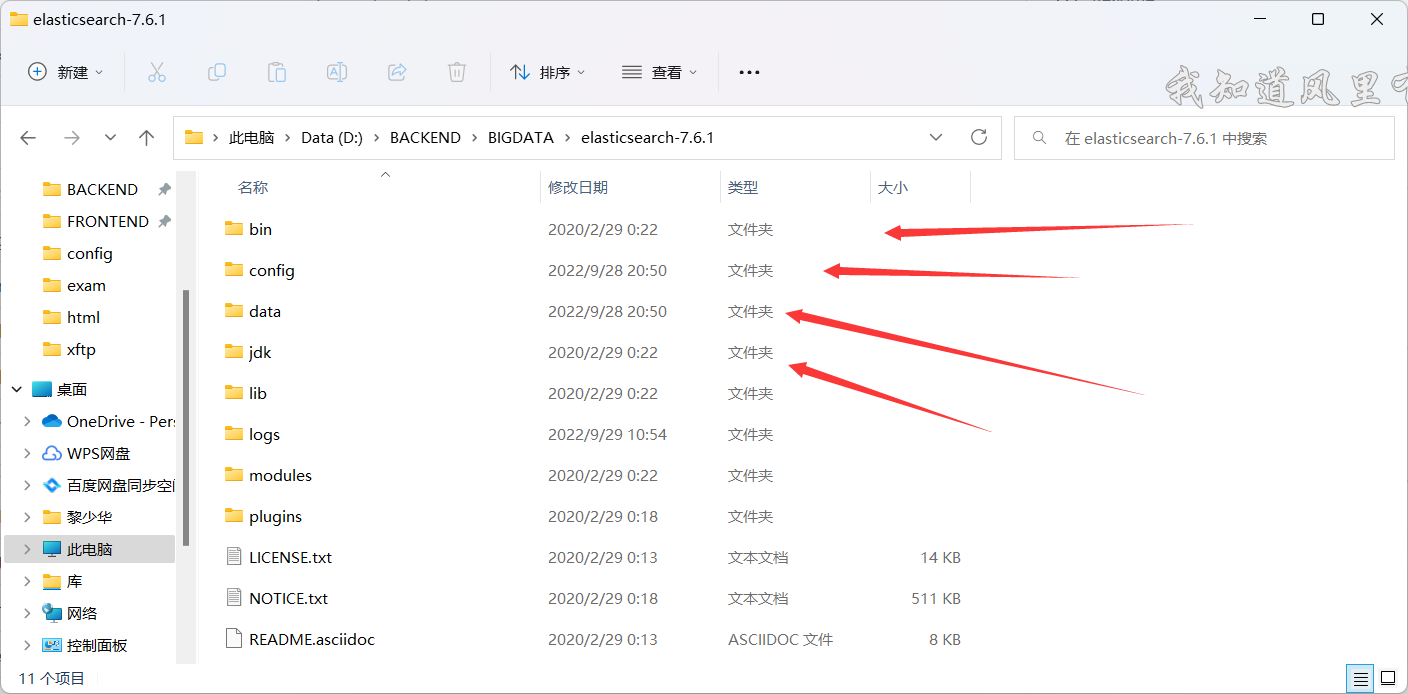Image resolution: width=1408 pixels, height=694 pixels.
Task: Refresh the current folder view
Action: coord(979,138)
